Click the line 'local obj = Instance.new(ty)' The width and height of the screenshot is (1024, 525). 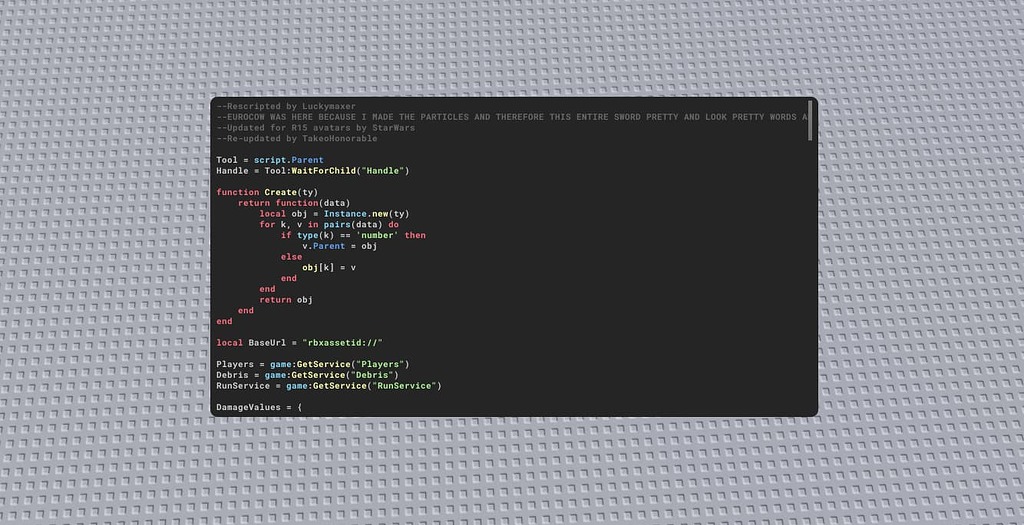334,214
